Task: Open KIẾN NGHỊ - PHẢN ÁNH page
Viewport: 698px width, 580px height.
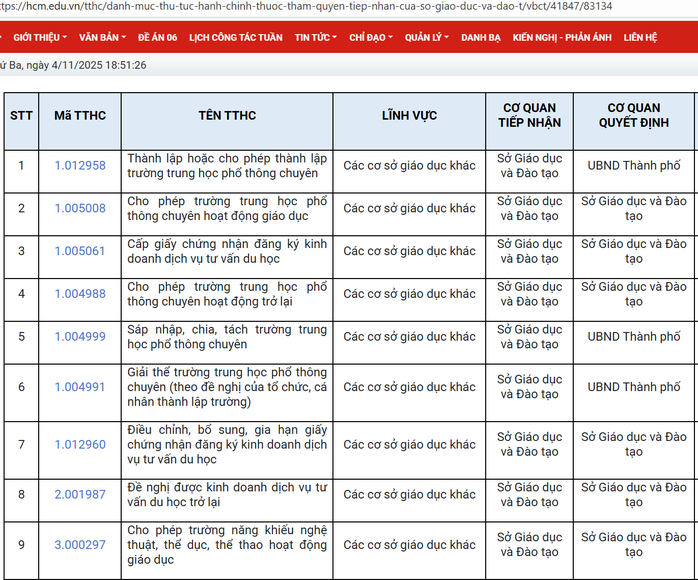Action: (561, 37)
